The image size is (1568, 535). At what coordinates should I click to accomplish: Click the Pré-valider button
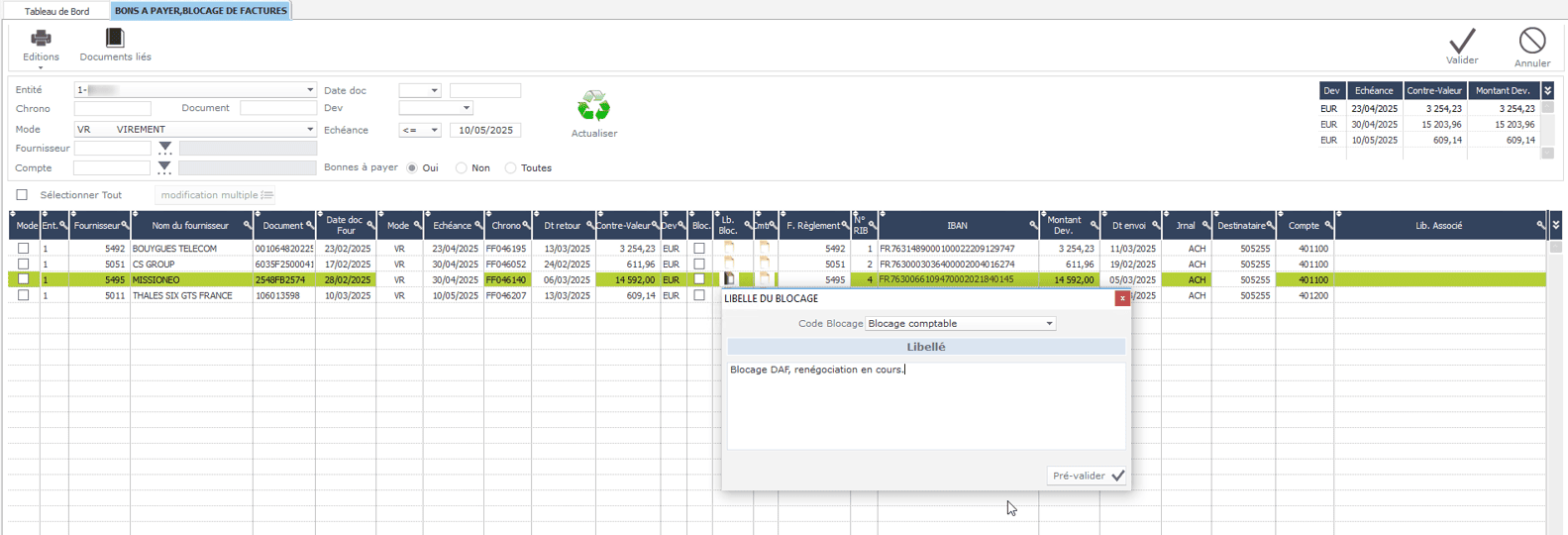tap(1088, 476)
